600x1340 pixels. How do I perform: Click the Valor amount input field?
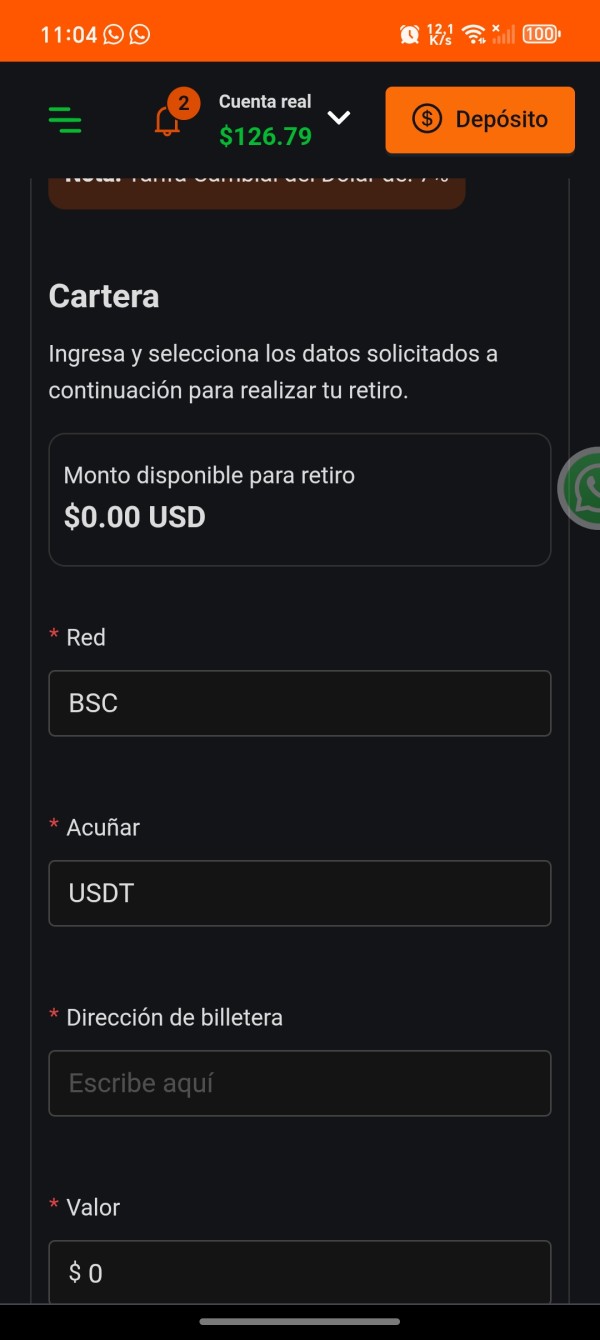(x=299, y=1271)
